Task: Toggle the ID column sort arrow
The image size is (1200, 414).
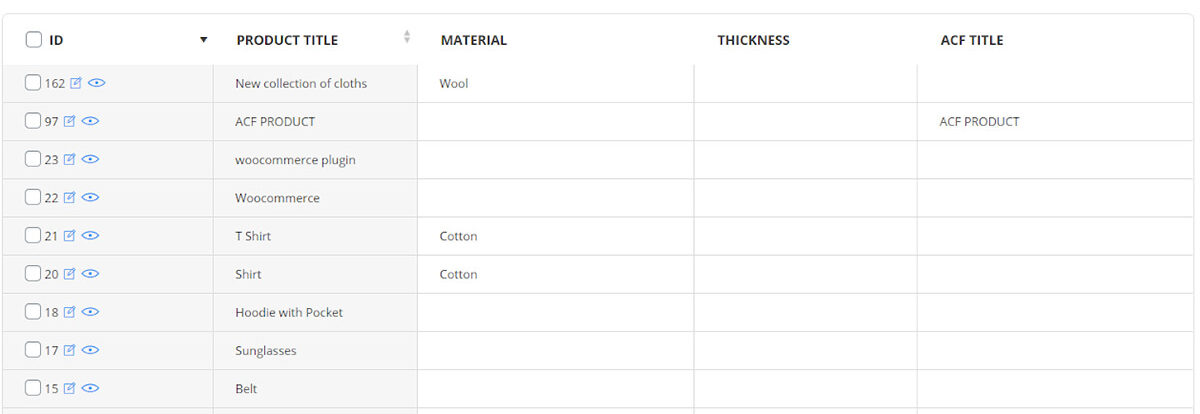Action: pos(204,40)
